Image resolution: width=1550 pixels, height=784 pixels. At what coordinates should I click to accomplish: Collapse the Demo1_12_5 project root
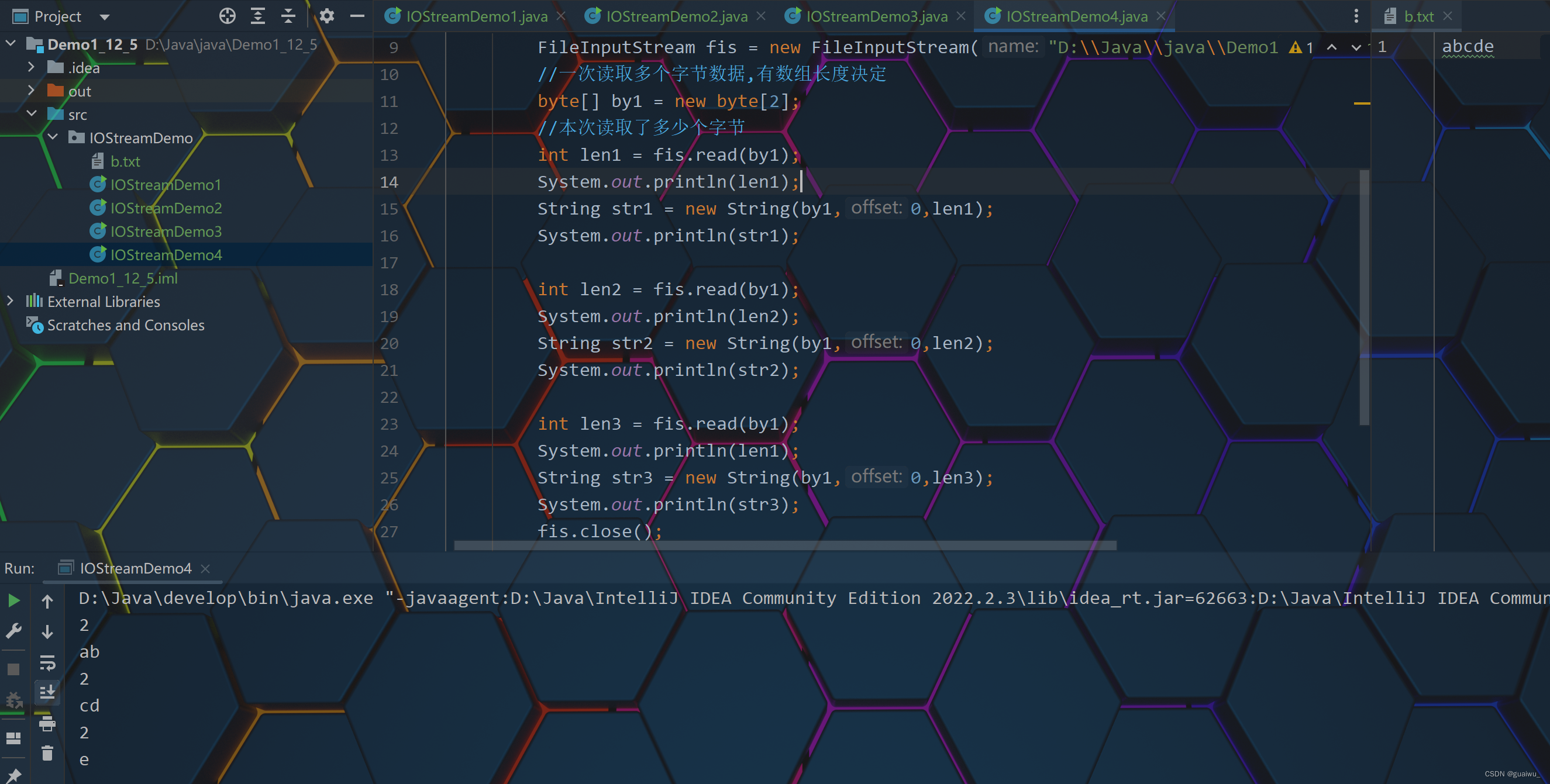coord(10,44)
